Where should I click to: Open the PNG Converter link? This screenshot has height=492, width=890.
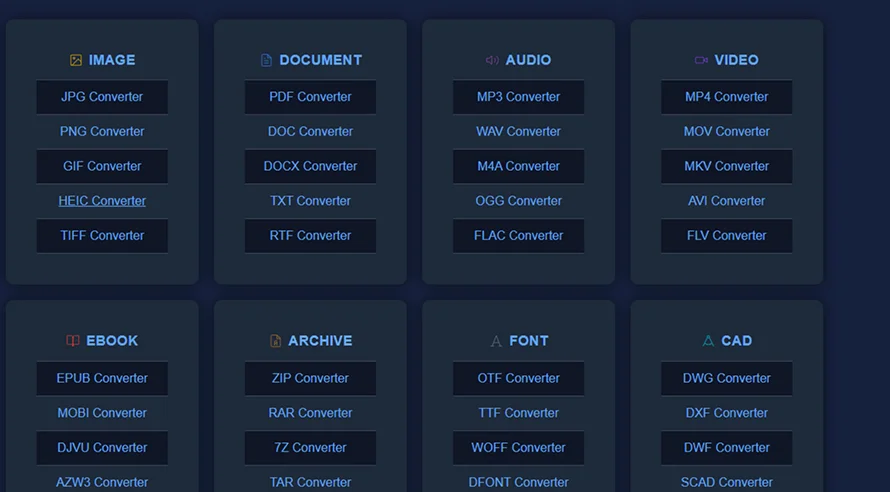pyautogui.click(x=102, y=132)
